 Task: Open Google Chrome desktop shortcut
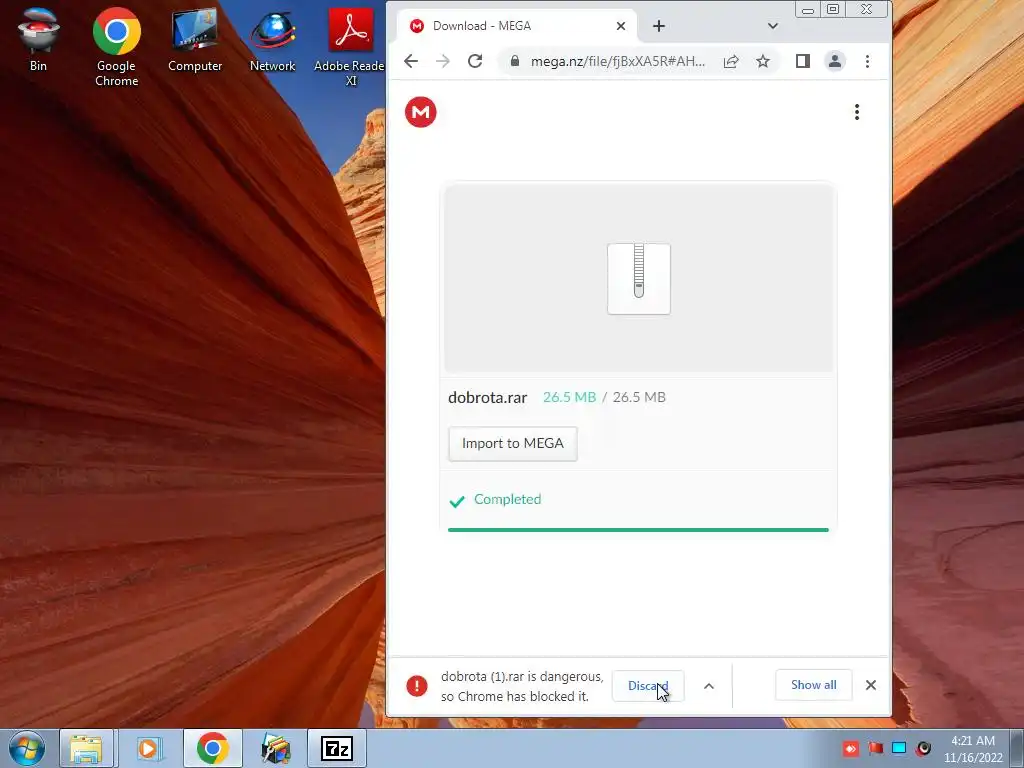pos(116,47)
